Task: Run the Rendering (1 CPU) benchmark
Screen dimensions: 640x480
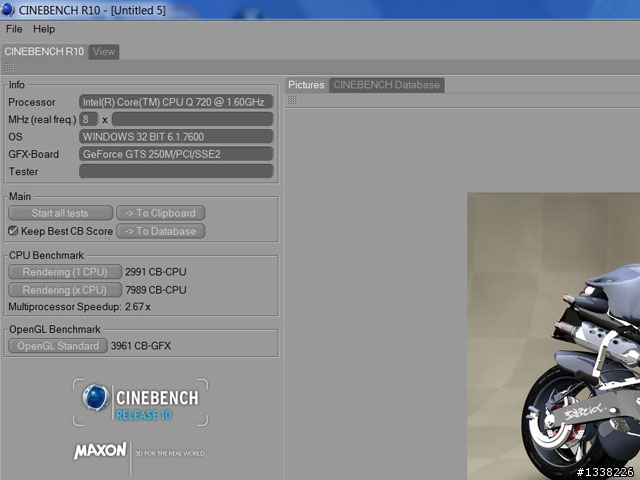Action: [x=65, y=272]
